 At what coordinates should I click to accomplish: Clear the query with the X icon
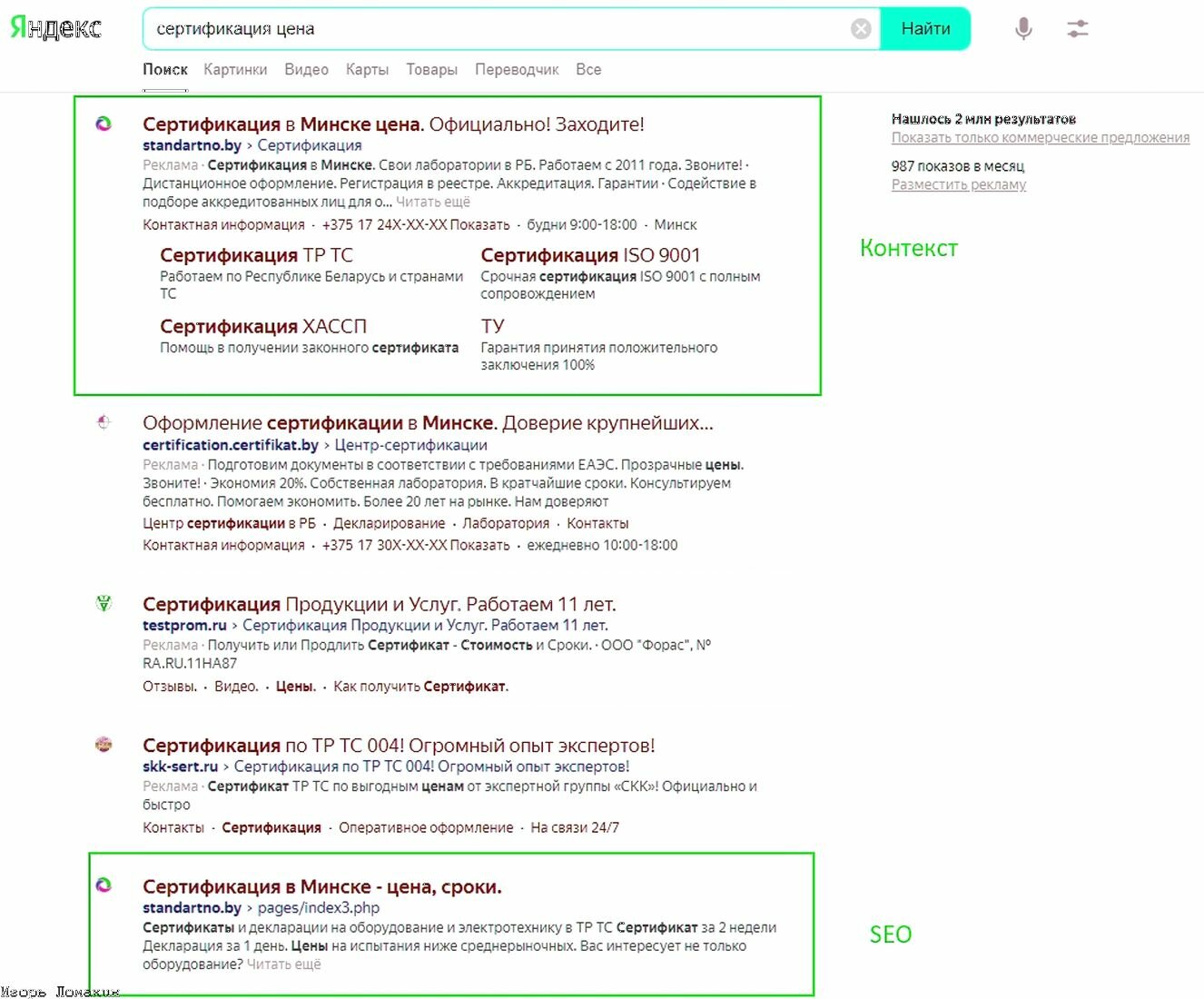pos(860,28)
